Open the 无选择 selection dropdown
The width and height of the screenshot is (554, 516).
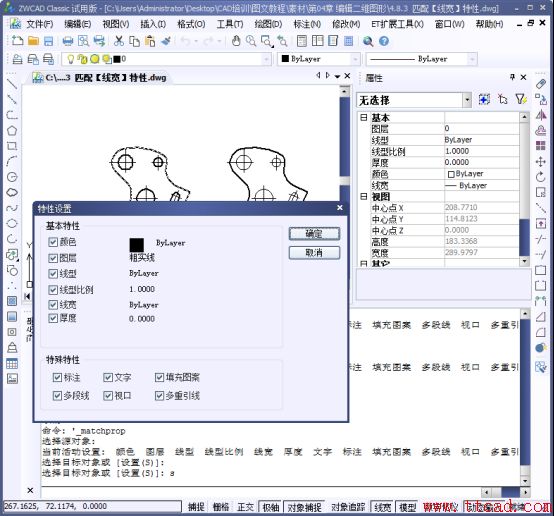coord(414,100)
